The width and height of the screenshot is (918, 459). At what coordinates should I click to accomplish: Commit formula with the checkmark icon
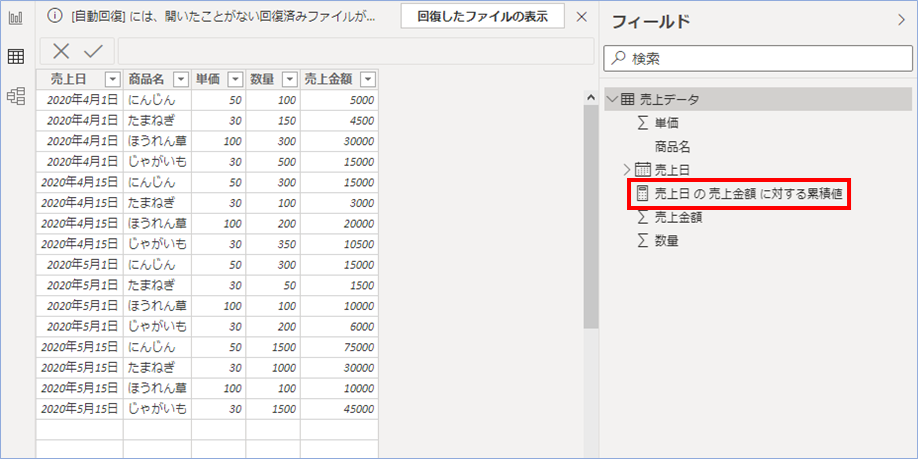click(x=93, y=52)
